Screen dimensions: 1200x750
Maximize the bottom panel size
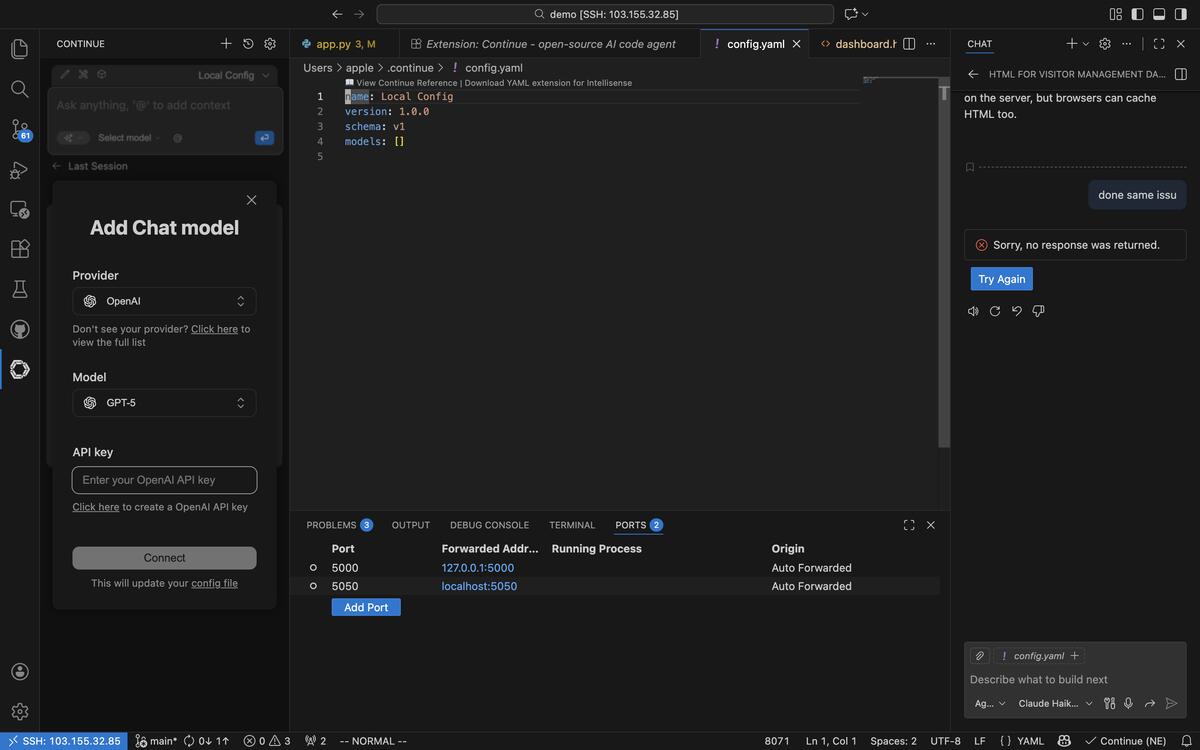(x=909, y=525)
